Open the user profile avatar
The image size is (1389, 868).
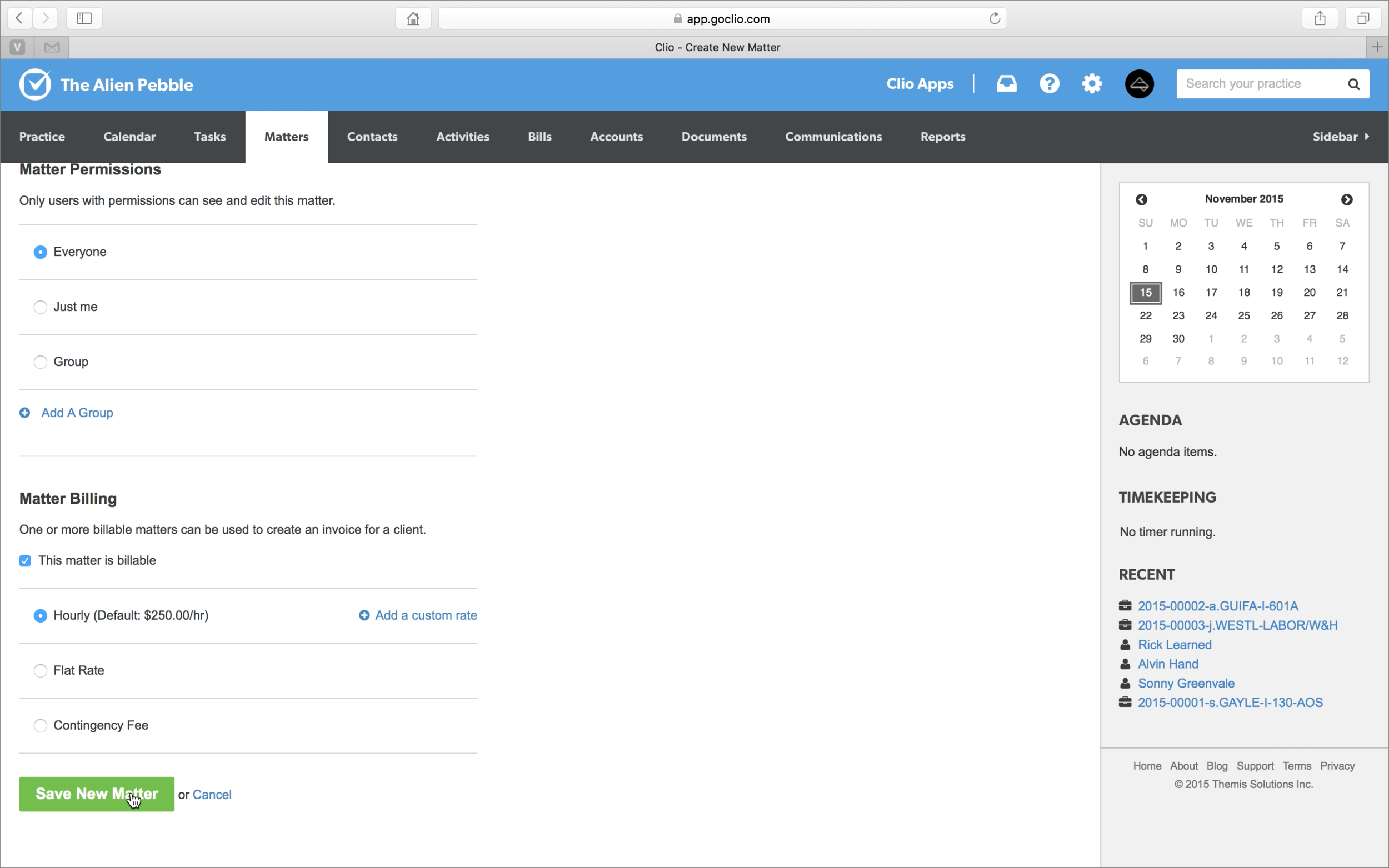(x=1139, y=84)
